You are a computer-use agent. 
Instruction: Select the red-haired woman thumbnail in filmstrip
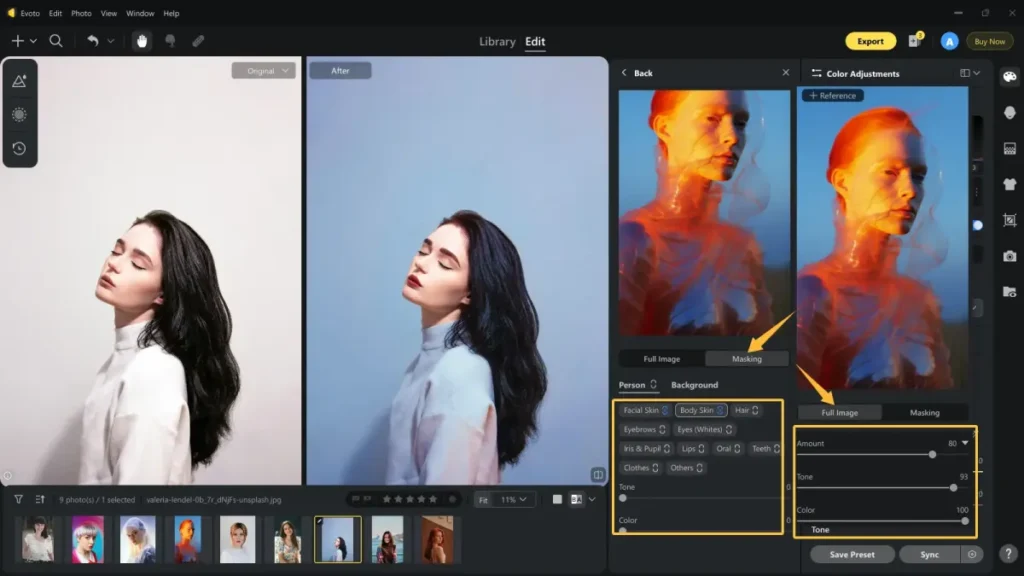click(435, 539)
